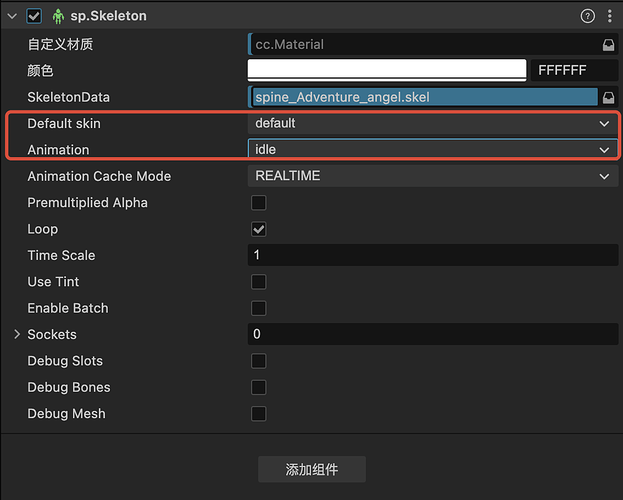Toggle the Debug Bones checkbox
This screenshot has height=500, width=623.
[x=258, y=387]
